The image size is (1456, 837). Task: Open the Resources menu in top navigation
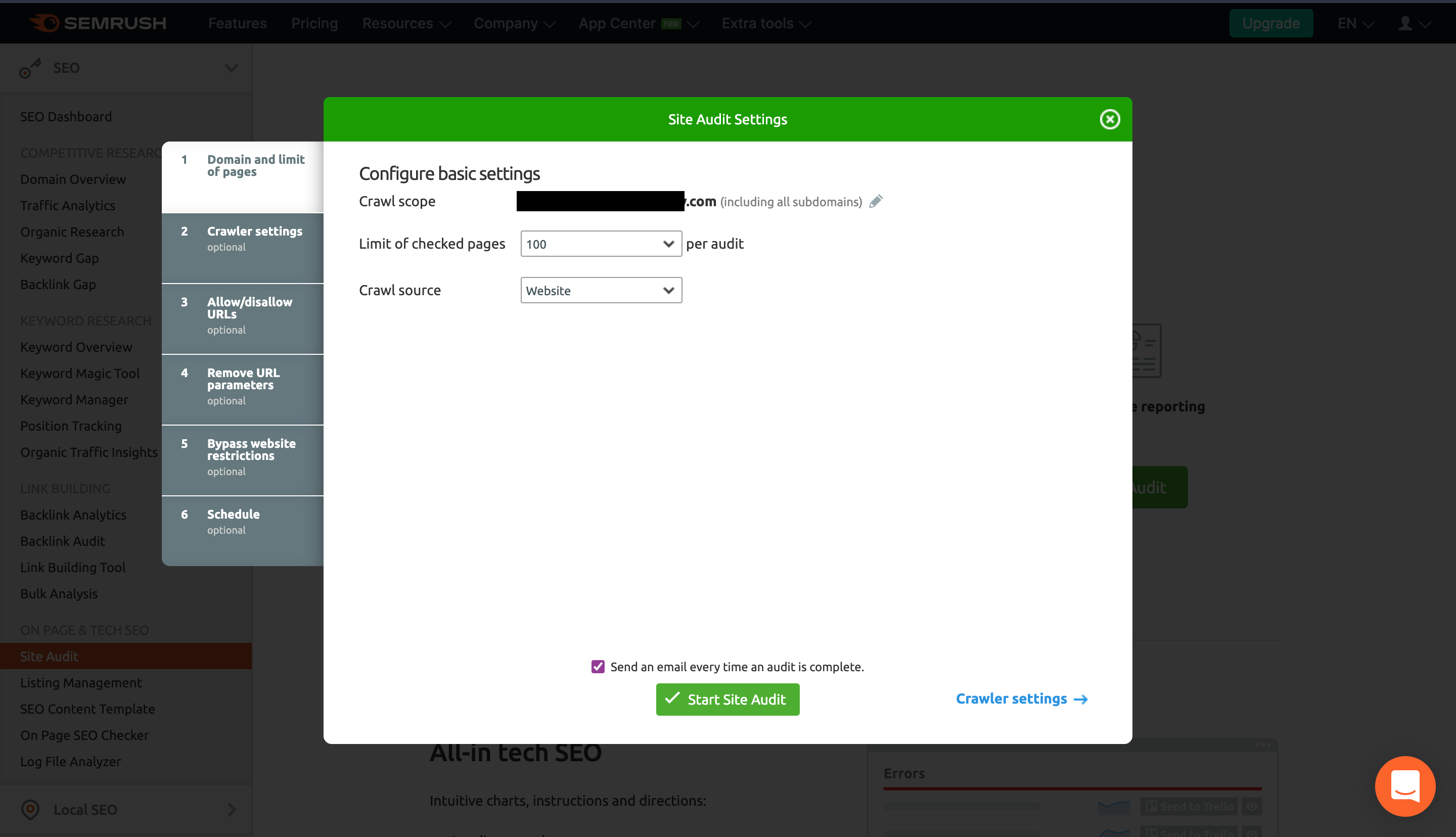click(x=406, y=24)
